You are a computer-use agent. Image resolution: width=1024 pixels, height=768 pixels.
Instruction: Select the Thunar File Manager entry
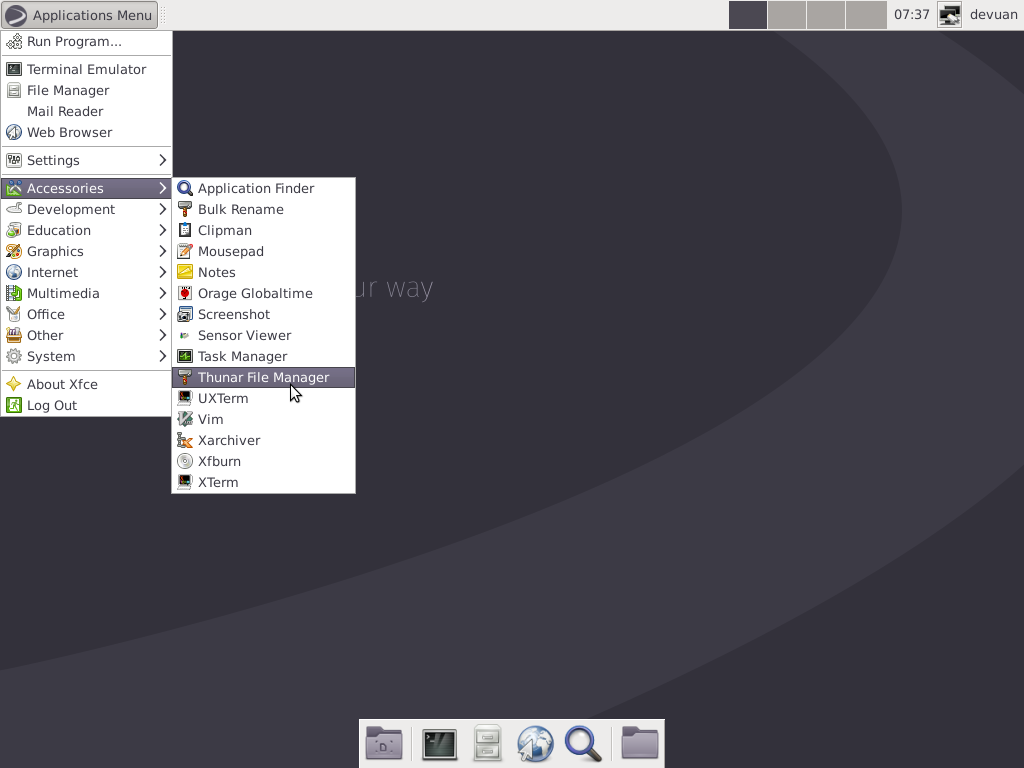pyautogui.click(x=262, y=377)
